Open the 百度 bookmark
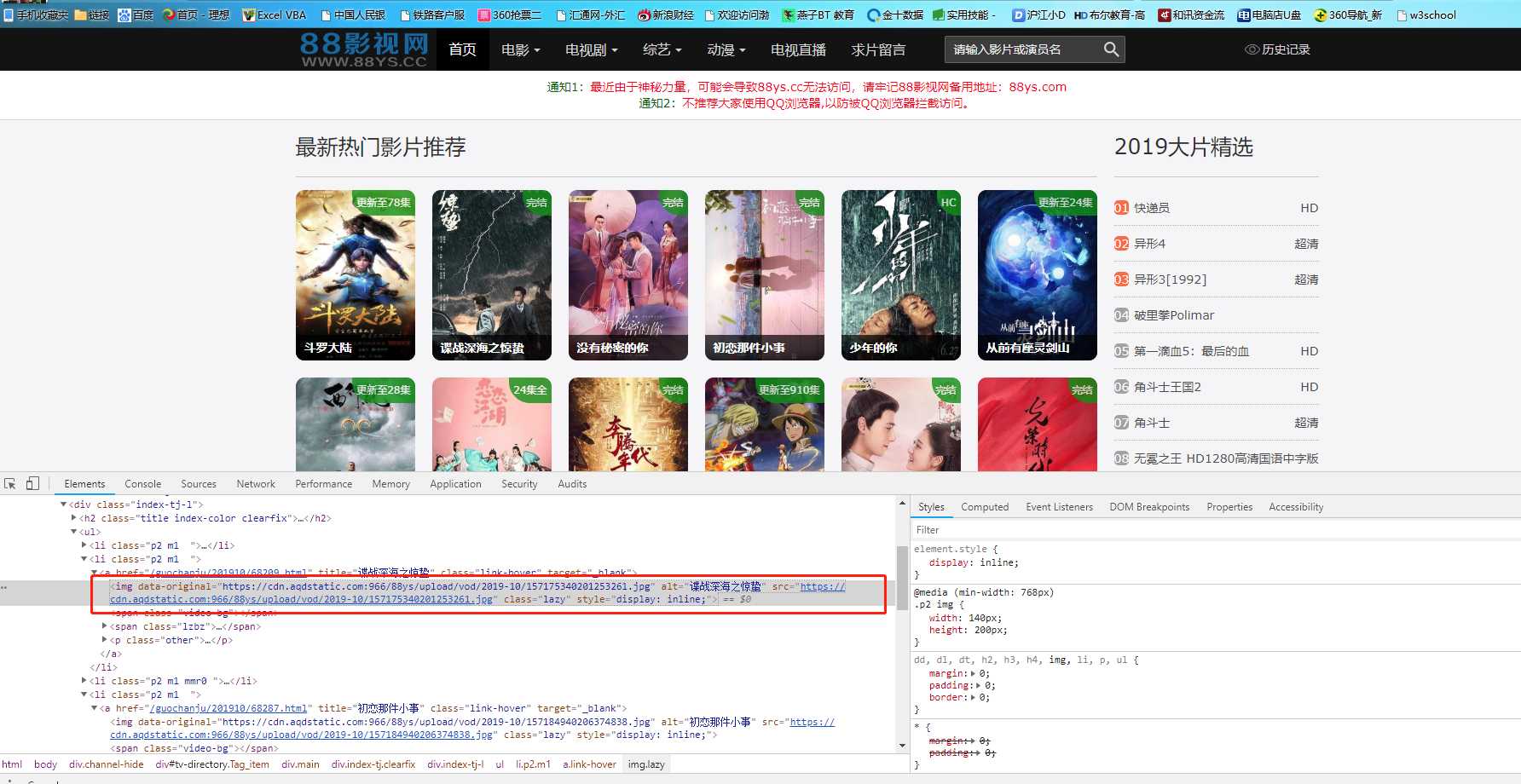The height and width of the screenshot is (784, 1521). (x=136, y=14)
